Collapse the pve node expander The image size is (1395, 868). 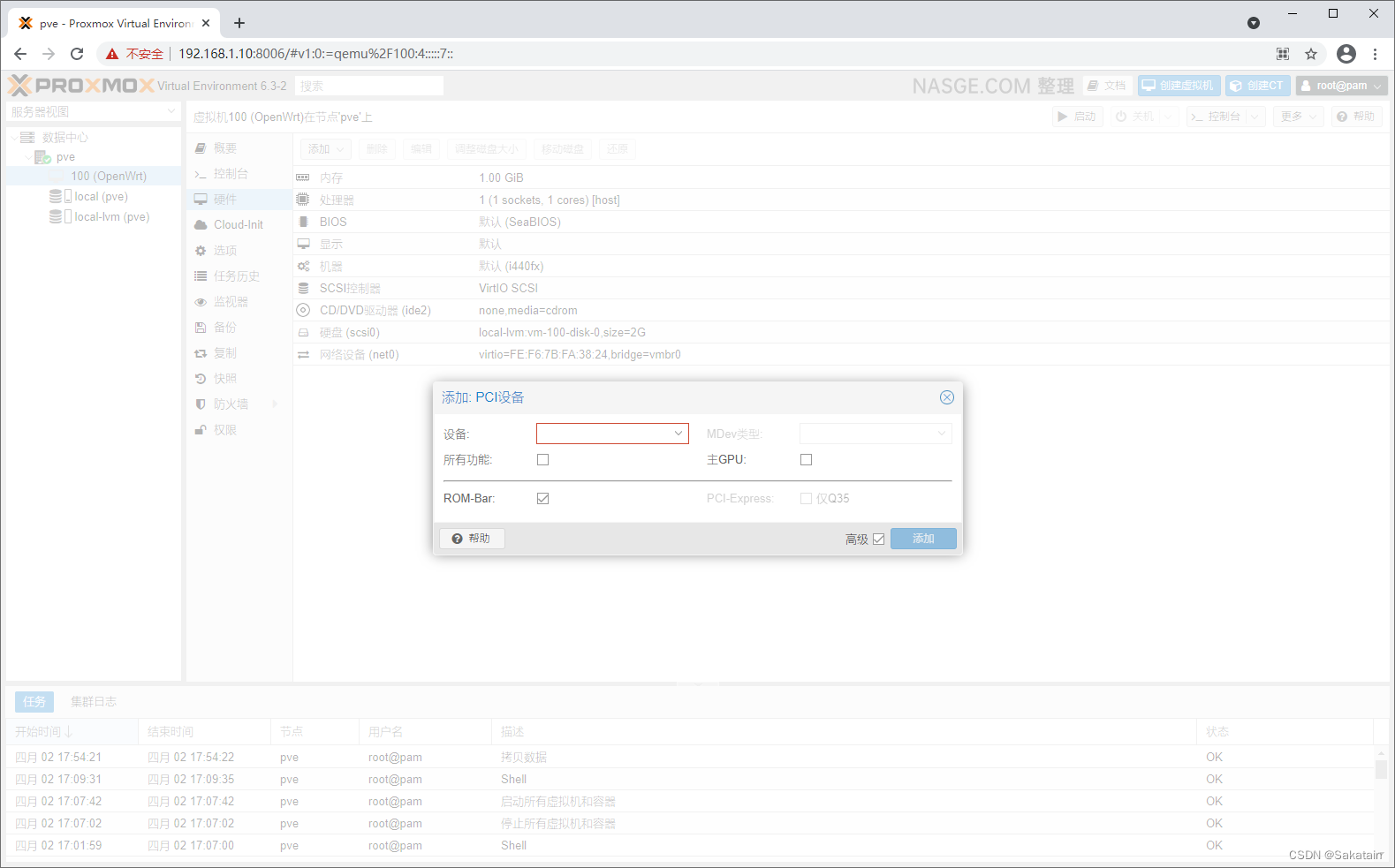point(27,157)
